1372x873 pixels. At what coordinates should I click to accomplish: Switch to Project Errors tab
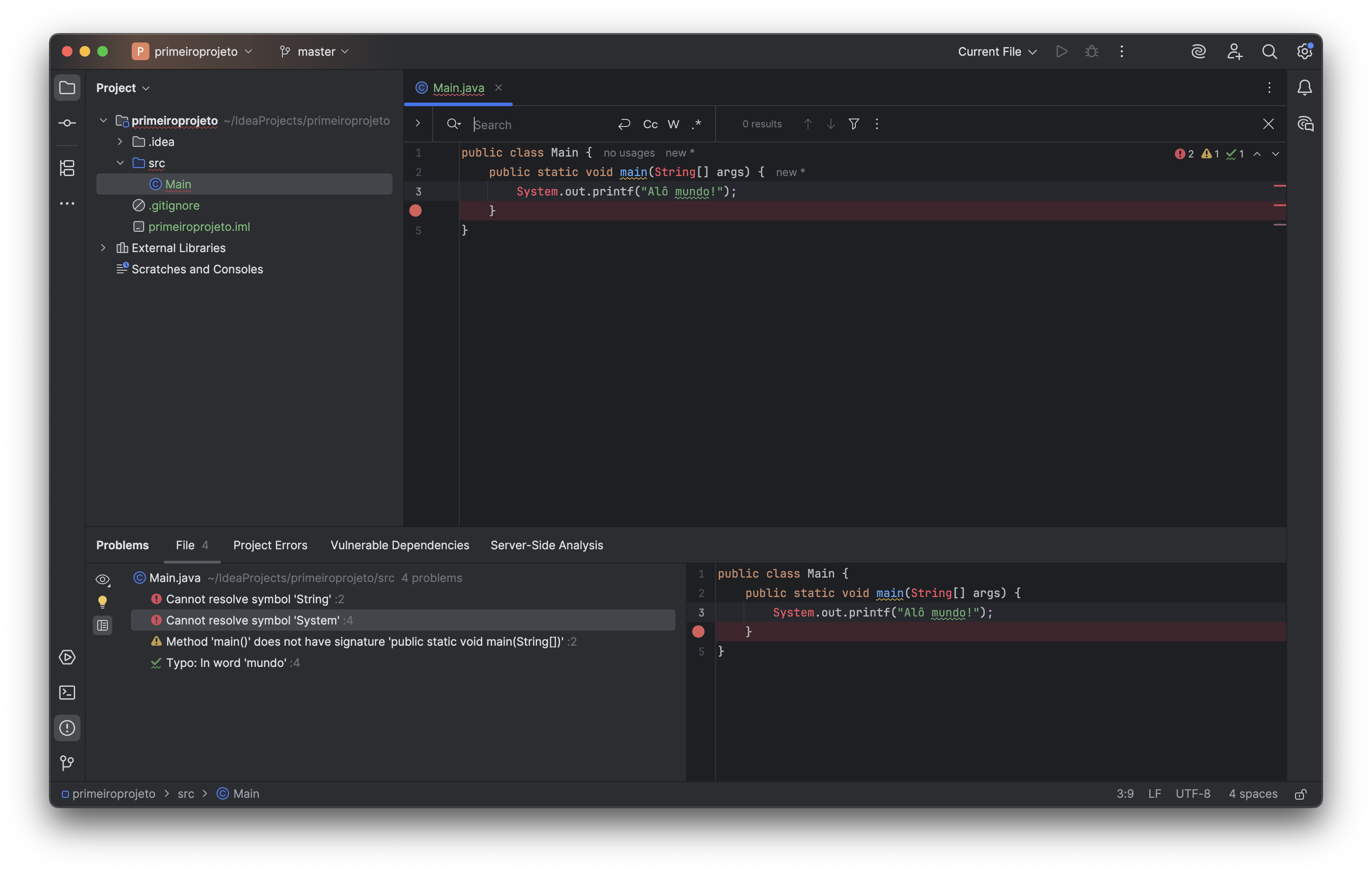pos(270,545)
